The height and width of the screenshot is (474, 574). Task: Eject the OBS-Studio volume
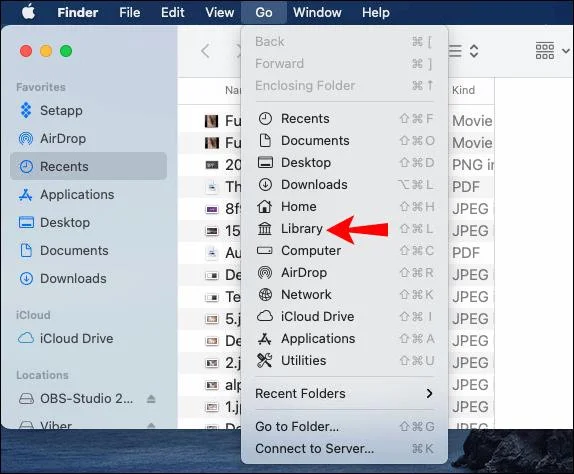(151, 399)
